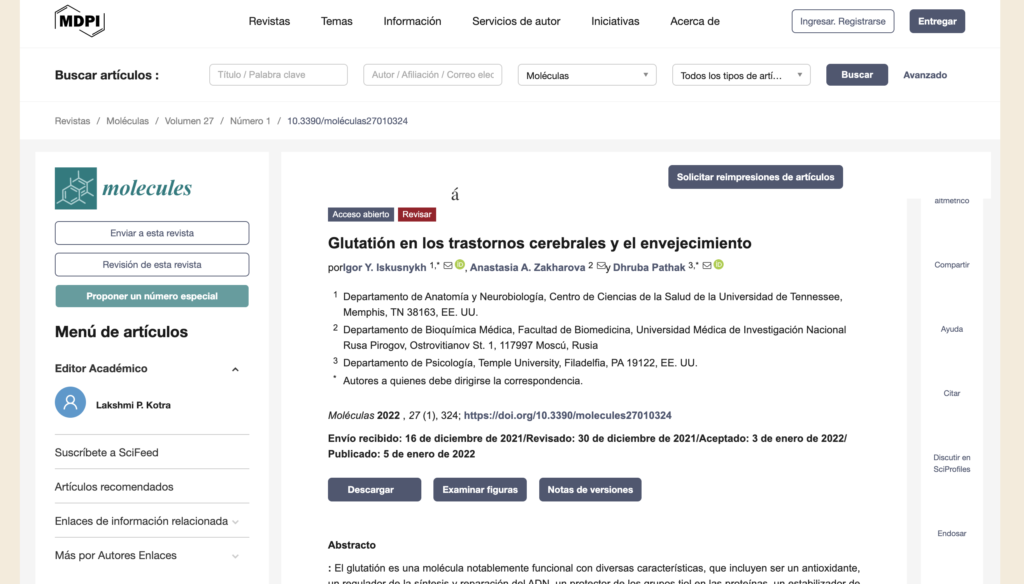The height and width of the screenshot is (584, 1024).
Task: Expand Enlaces de información relacionada
Action: pyautogui.click(x=235, y=521)
